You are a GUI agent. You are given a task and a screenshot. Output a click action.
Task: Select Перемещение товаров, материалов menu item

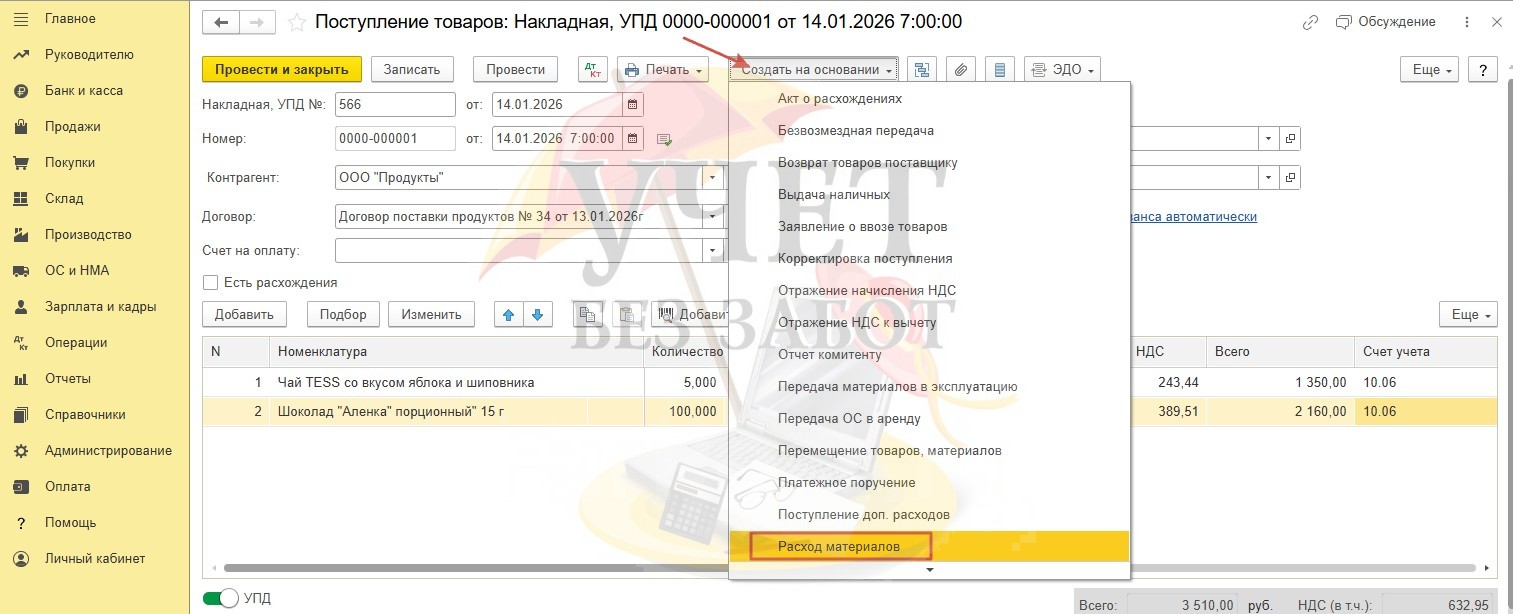[x=930, y=451]
